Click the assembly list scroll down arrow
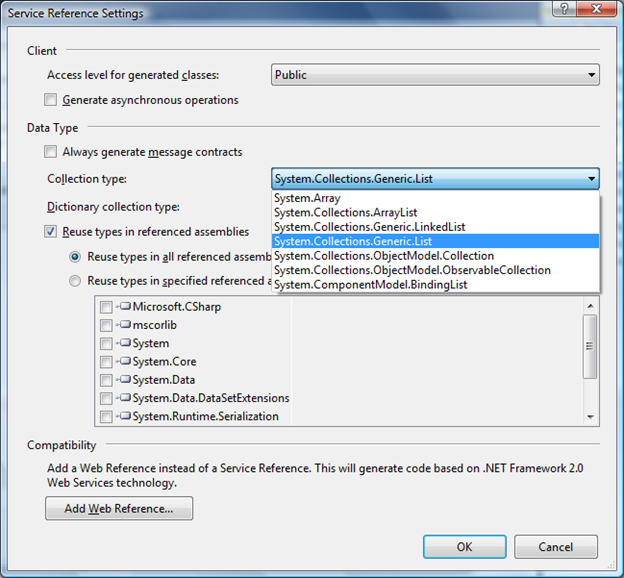624x578 pixels. [590, 416]
